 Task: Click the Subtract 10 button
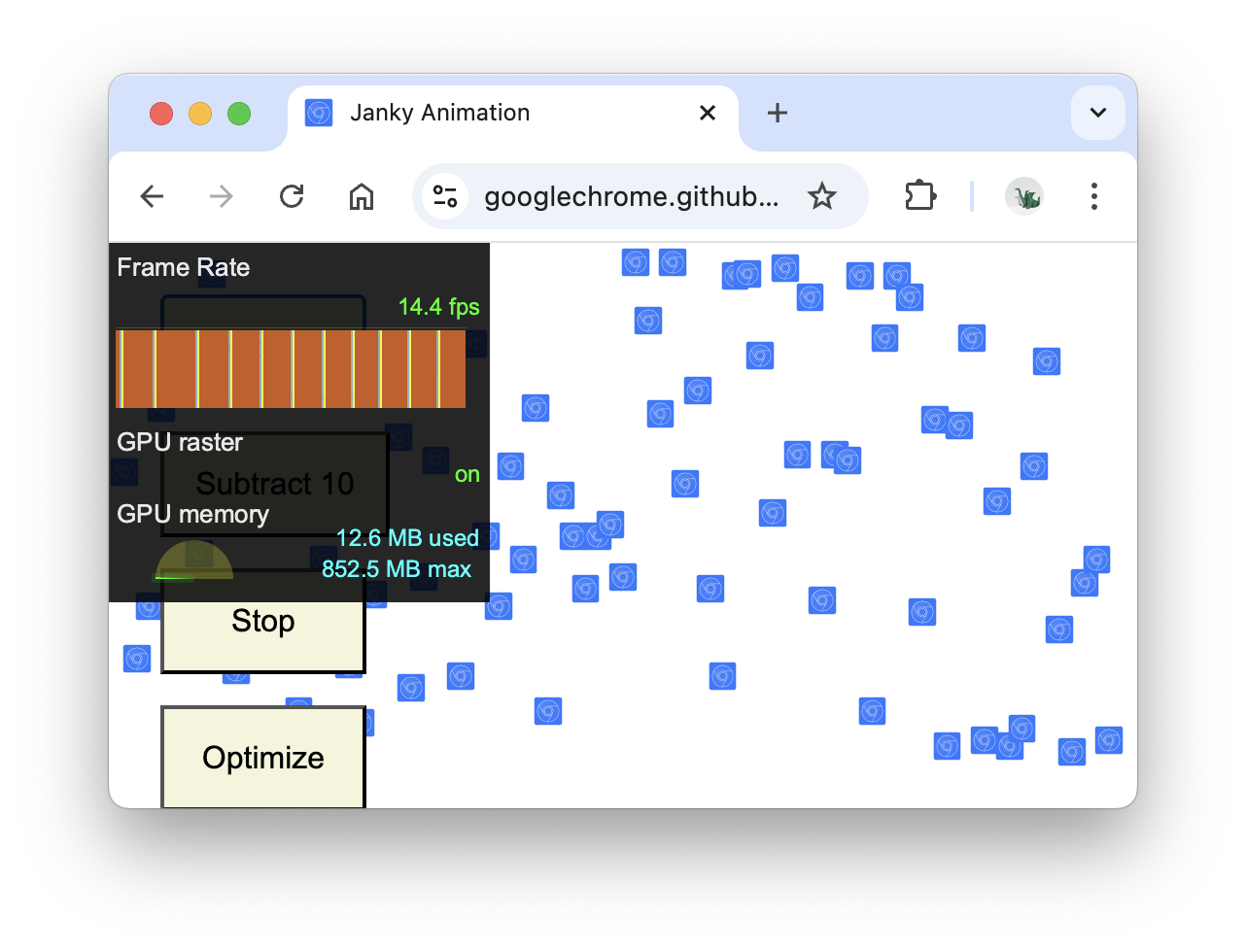click(x=275, y=484)
